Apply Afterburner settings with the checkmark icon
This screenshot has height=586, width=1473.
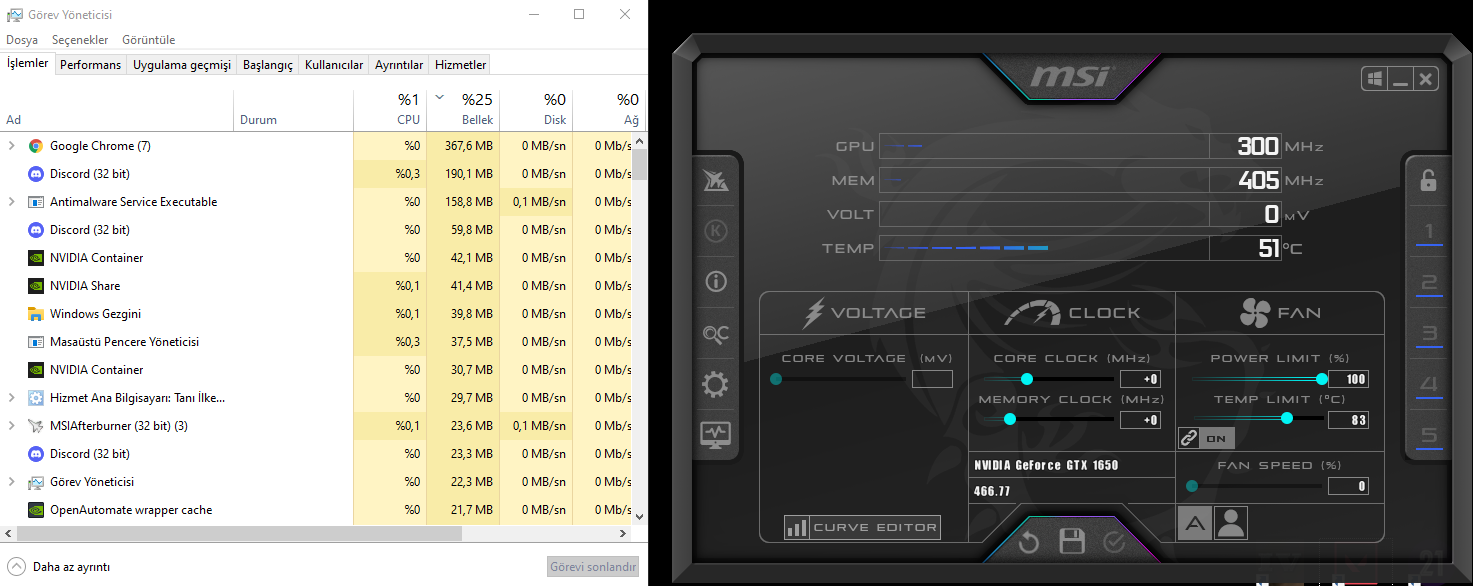click(x=1114, y=543)
